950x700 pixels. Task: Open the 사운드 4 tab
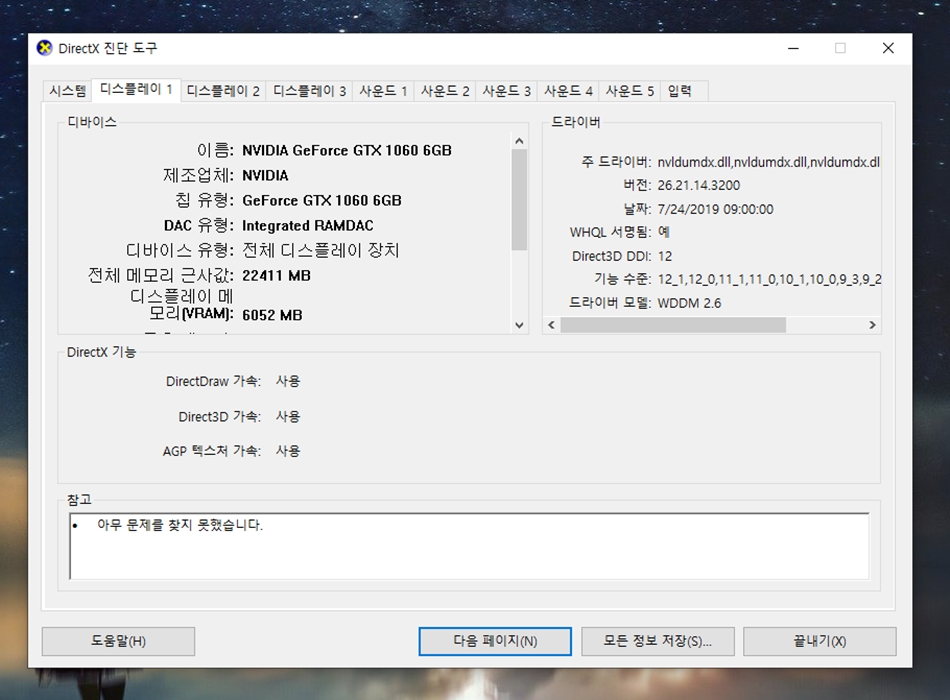568,91
